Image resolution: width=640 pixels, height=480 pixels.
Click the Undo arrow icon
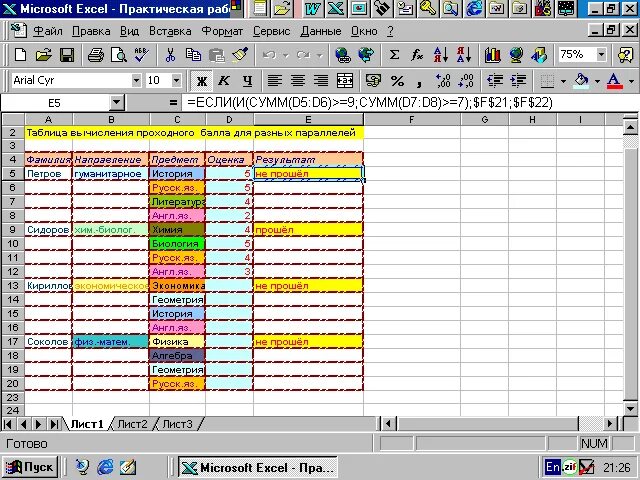pyautogui.click(x=269, y=54)
